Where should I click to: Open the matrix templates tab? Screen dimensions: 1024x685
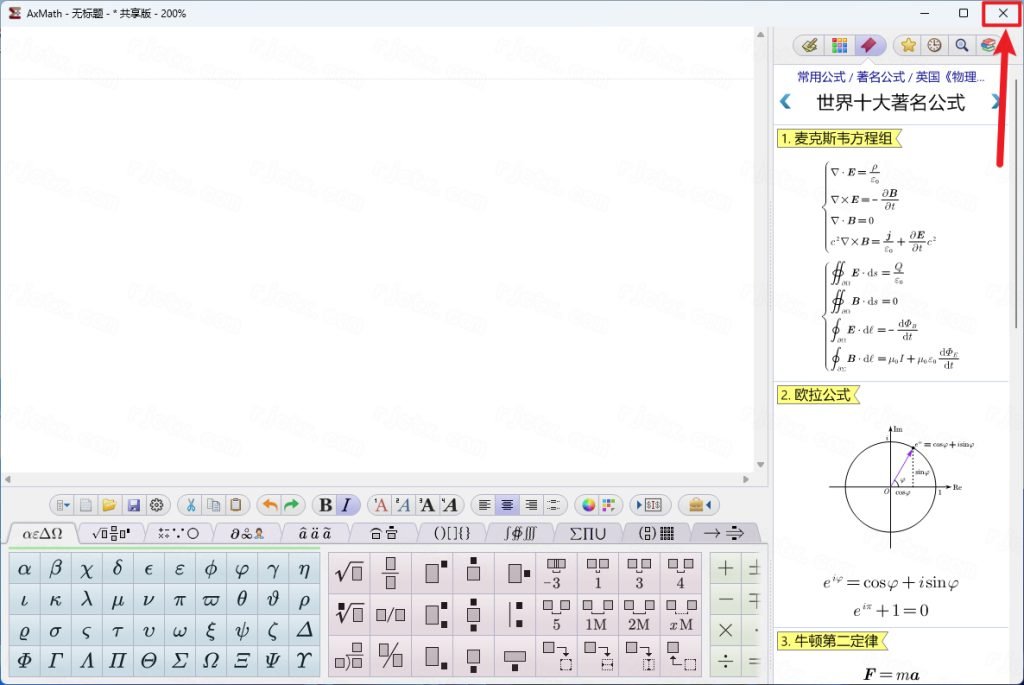click(x=656, y=534)
